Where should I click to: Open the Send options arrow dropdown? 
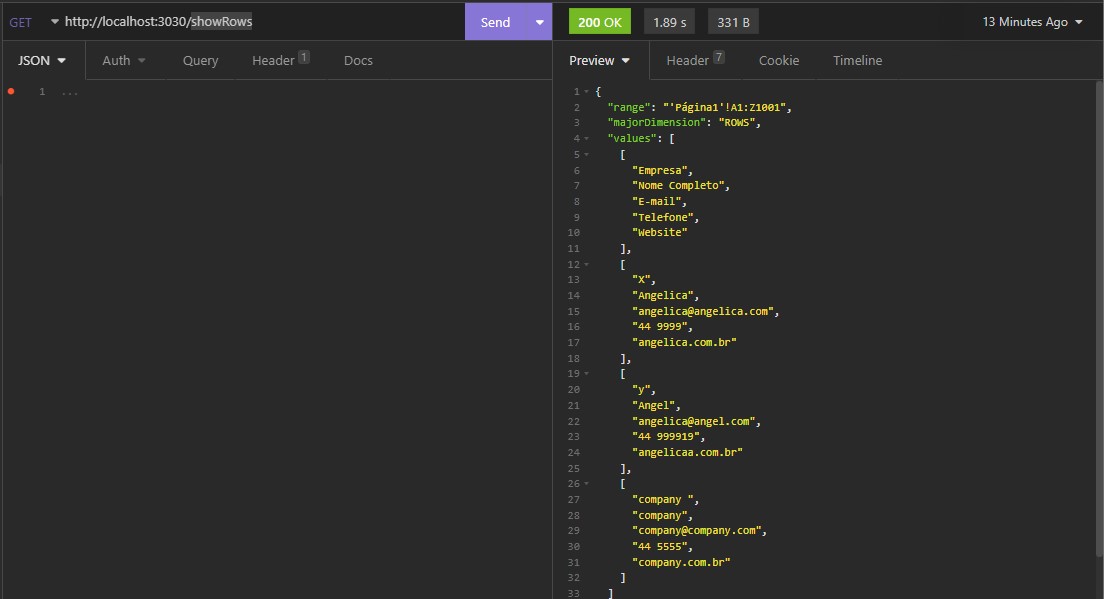tap(539, 21)
